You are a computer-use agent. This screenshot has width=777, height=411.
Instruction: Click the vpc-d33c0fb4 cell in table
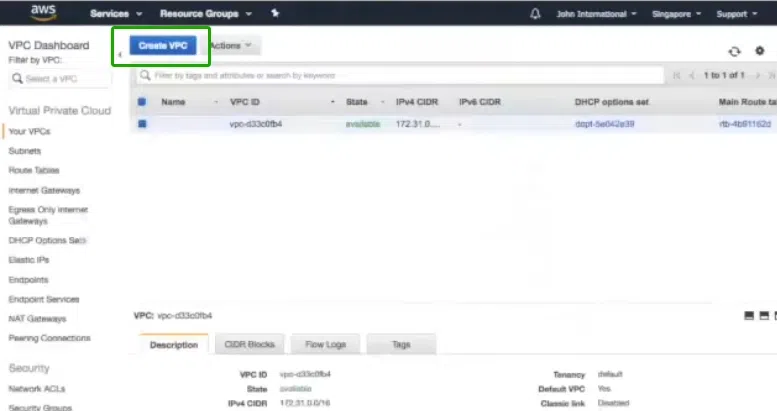tap(256, 124)
